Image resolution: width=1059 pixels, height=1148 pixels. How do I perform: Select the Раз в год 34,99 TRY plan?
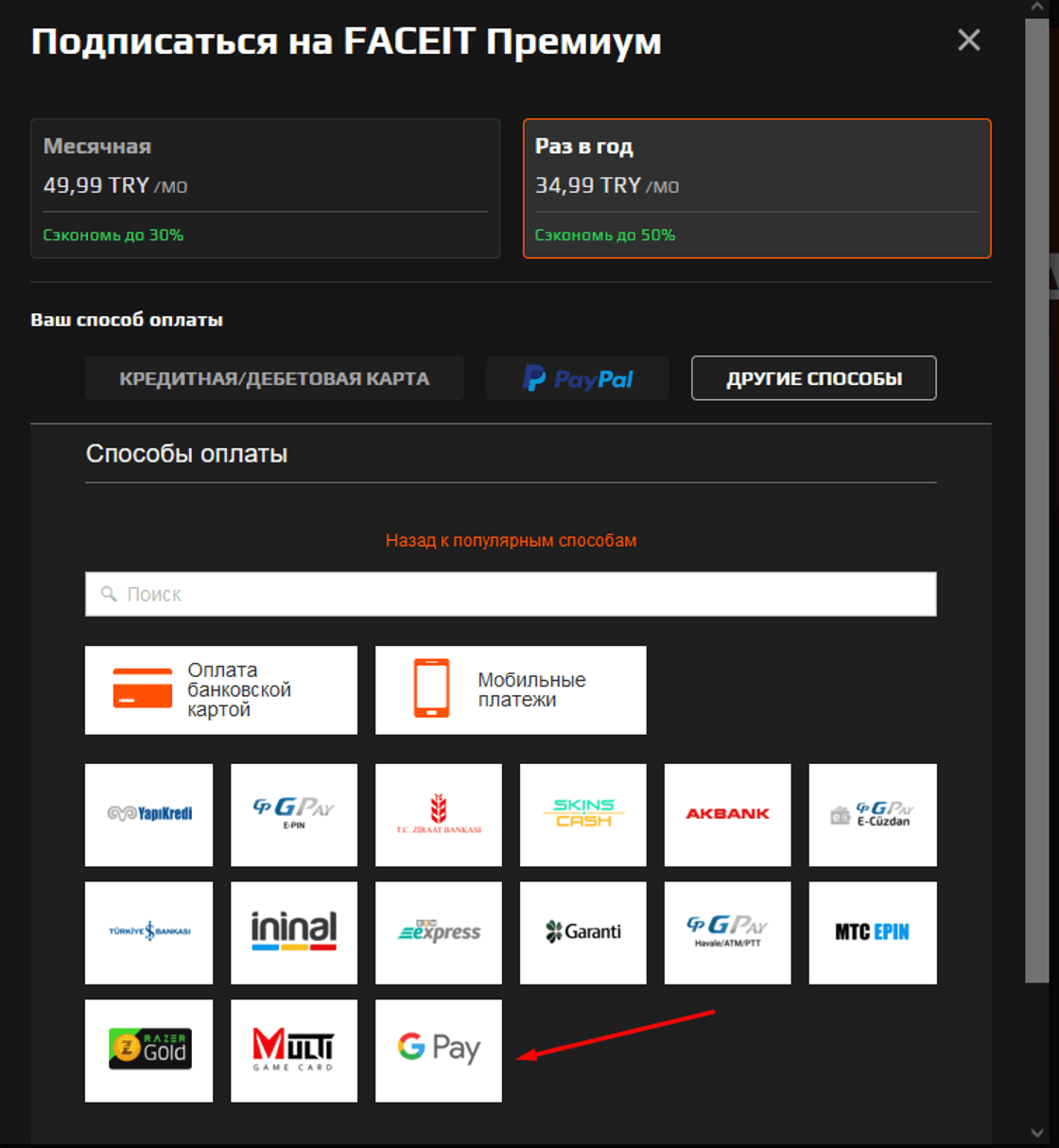pos(756,188)
